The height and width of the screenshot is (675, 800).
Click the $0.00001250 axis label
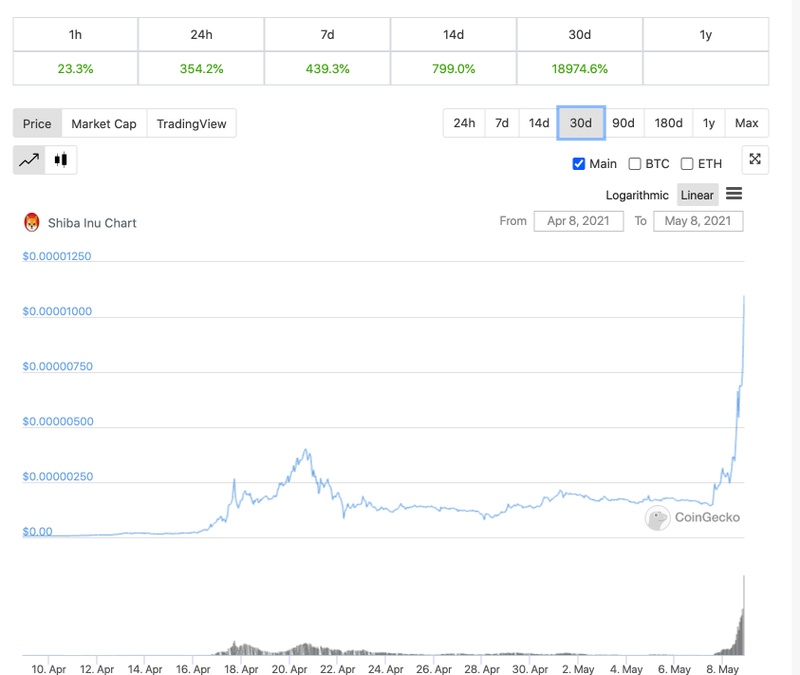click(x=57, y=256)
